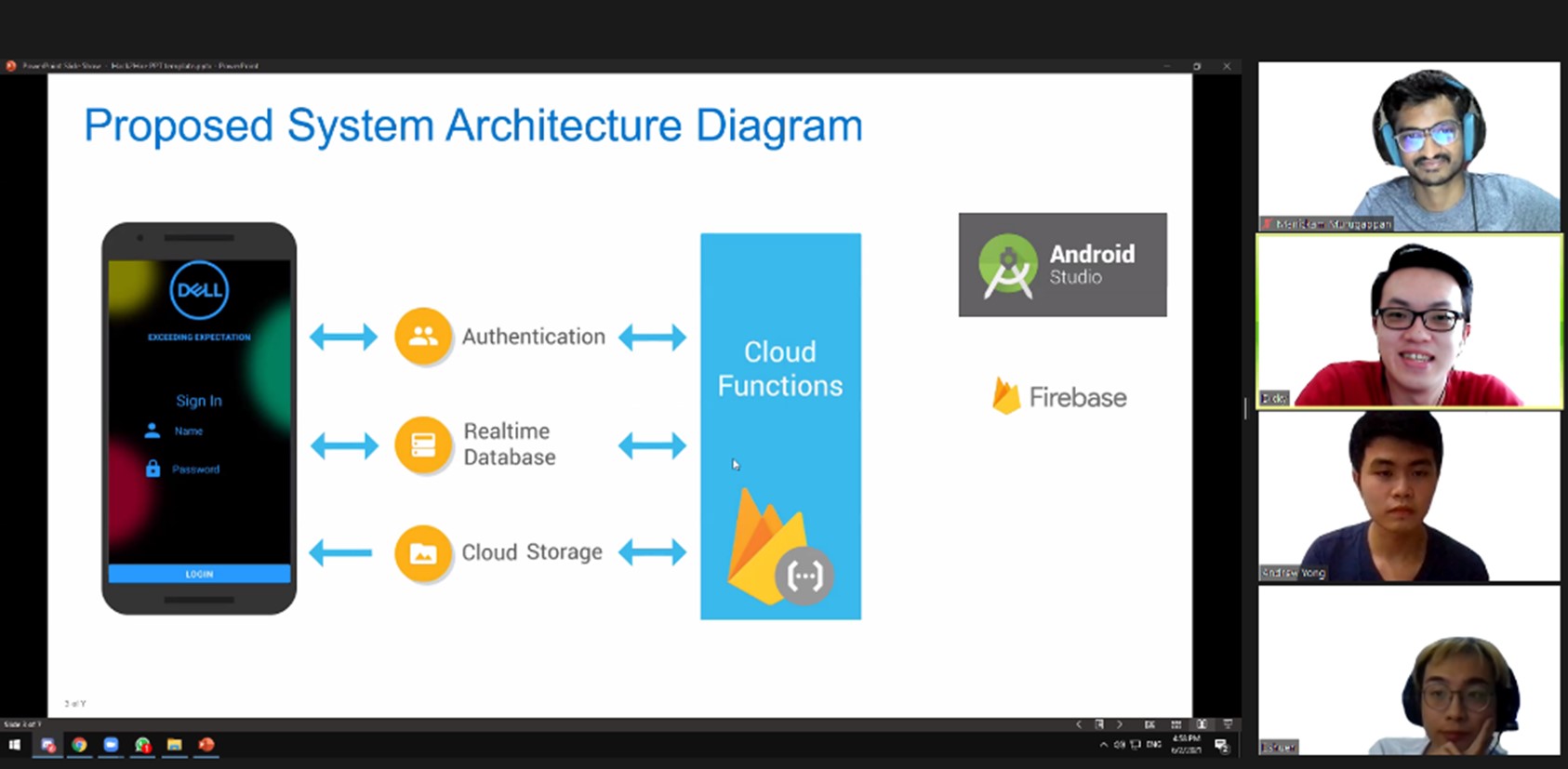Start Slide Show from the status bar icon
Image resolution: width=1568 pixels, height=769 pixels.
point(1228,724)
